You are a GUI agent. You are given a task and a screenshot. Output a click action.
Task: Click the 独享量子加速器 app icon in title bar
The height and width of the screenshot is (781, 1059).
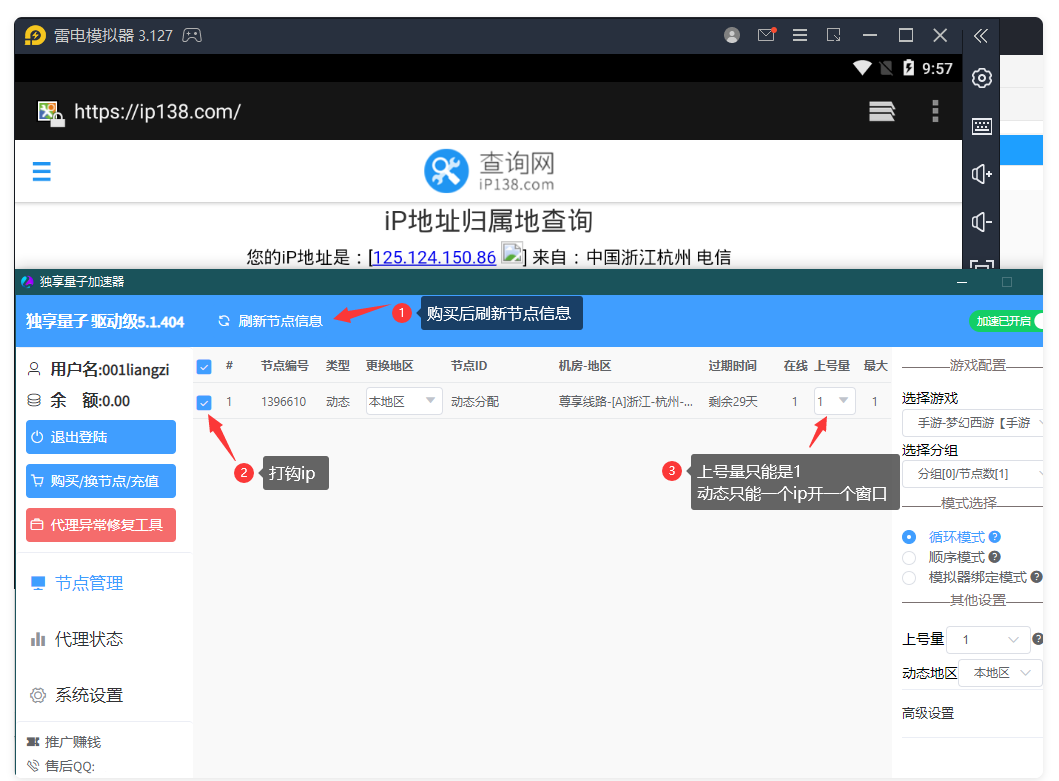point(27,282)
